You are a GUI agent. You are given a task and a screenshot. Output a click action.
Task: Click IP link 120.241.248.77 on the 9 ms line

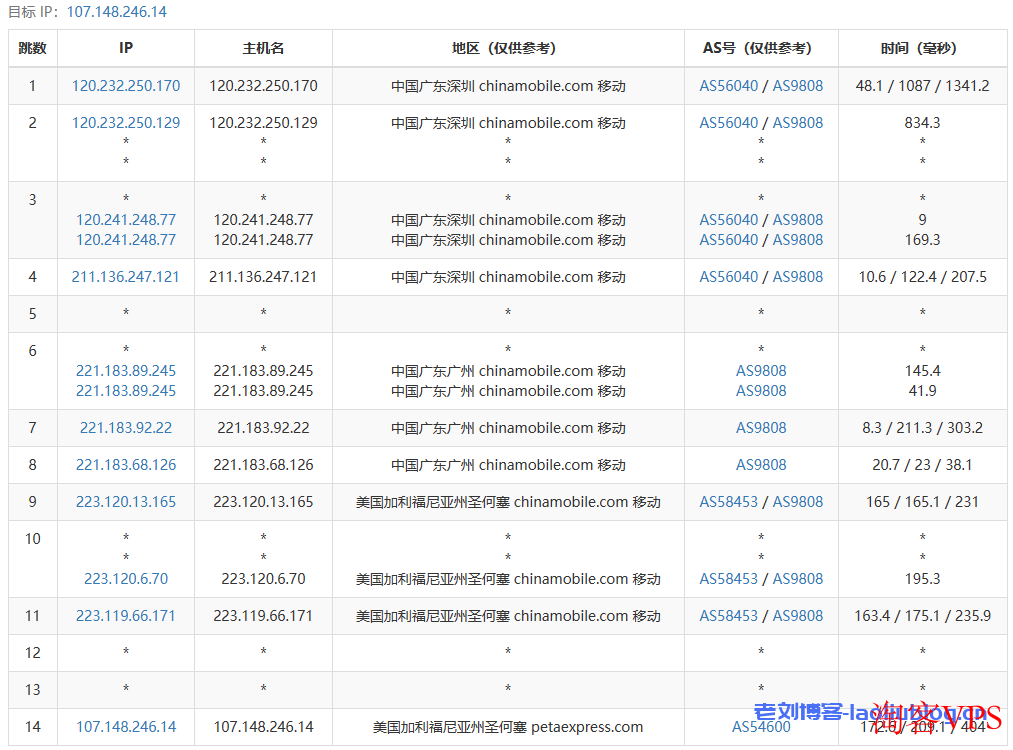click(126, 220)
